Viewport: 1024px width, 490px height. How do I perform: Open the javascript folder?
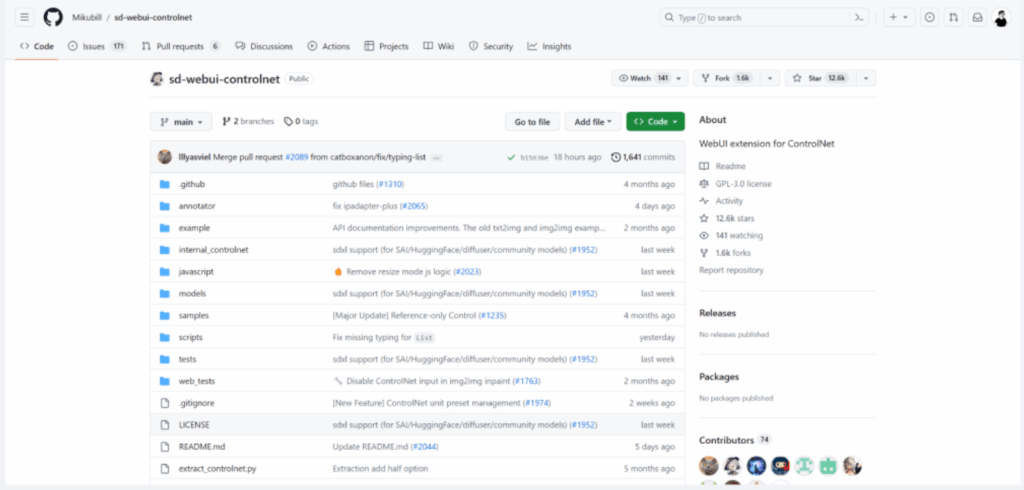tap(196, 271)
